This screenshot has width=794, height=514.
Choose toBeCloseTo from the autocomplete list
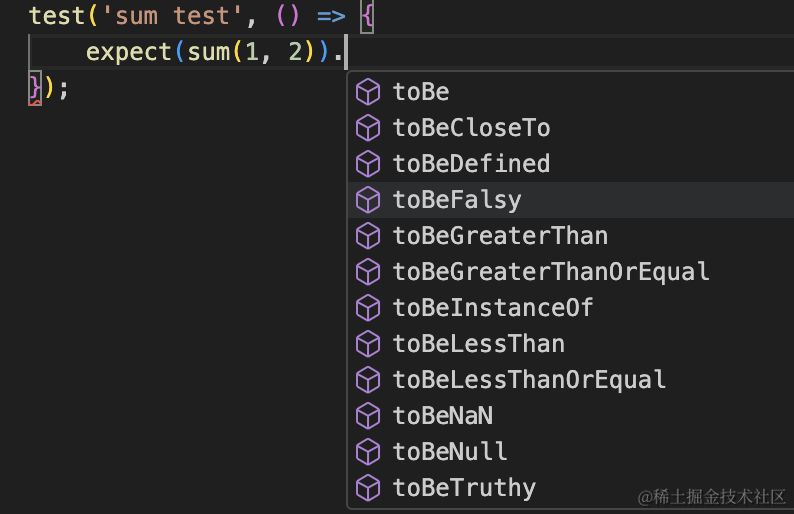coord(471,128)
